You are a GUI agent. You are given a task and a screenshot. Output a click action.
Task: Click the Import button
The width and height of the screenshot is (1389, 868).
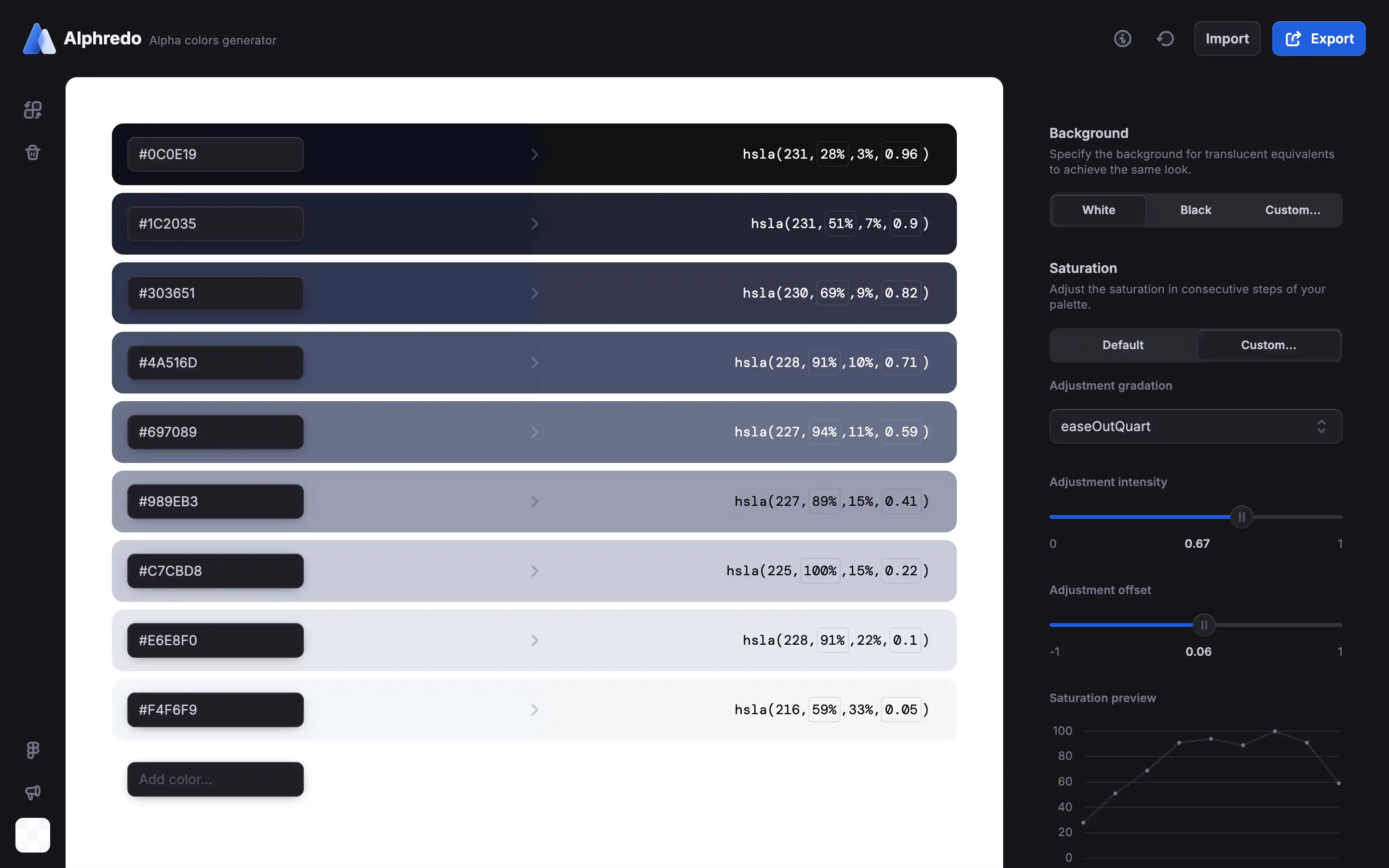pos(1226,39)
